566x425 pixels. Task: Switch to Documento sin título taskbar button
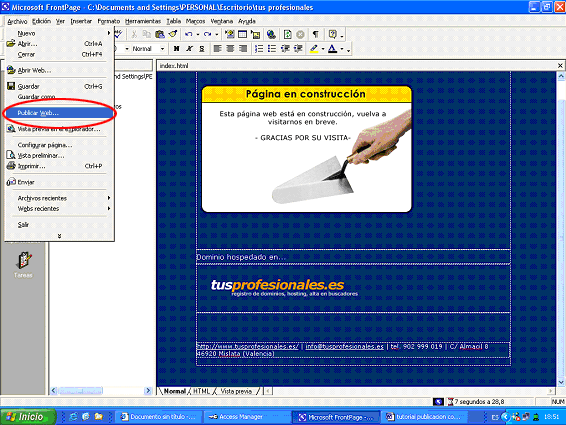point(159,417)
